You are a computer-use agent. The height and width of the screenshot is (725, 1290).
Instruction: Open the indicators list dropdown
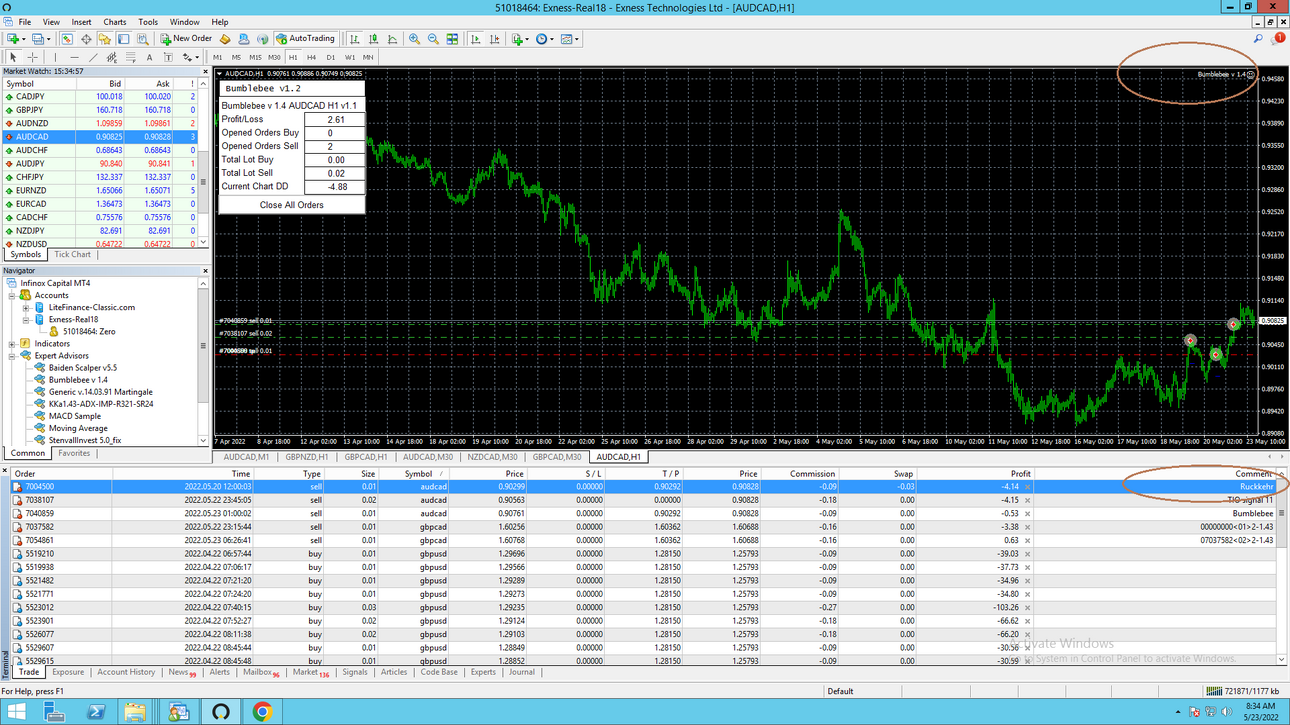click(x=526, y=39)
